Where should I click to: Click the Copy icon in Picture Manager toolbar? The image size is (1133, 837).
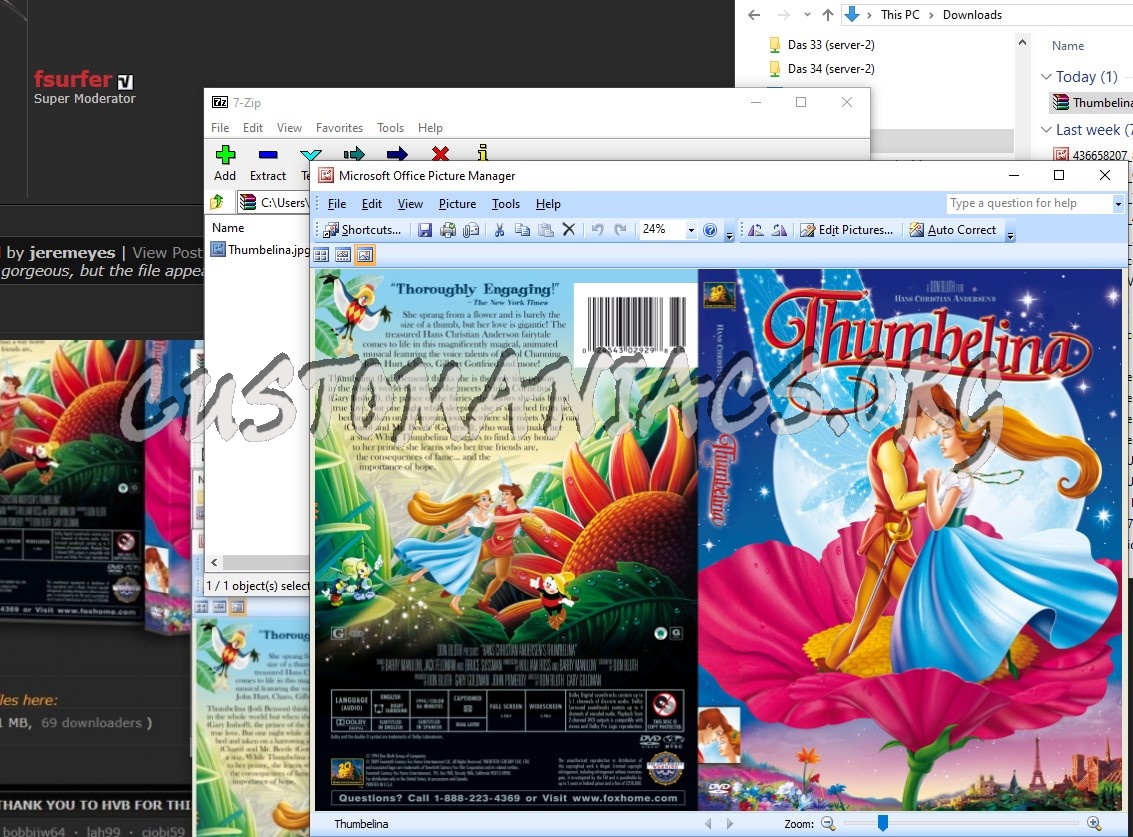point(522,230)
